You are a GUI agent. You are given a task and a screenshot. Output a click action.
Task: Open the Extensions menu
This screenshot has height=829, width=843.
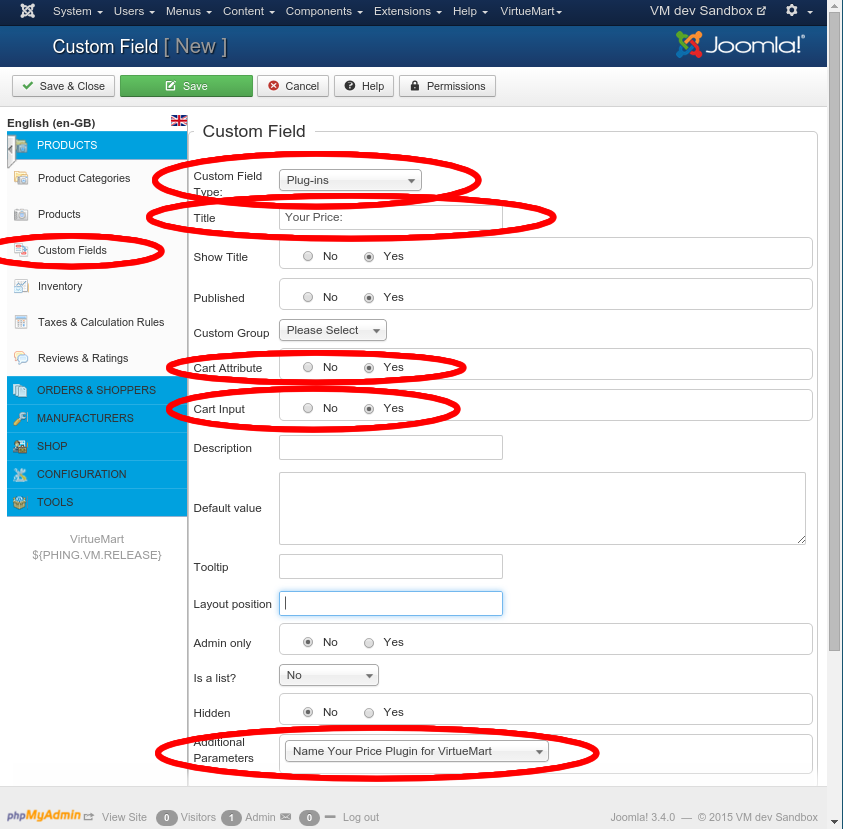[x=408, y=11]
